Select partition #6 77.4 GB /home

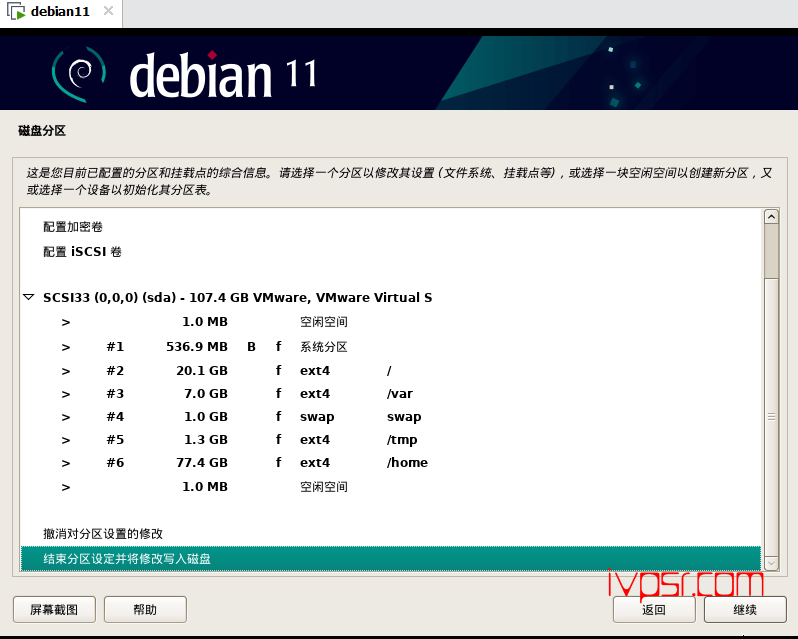point(391,462)
